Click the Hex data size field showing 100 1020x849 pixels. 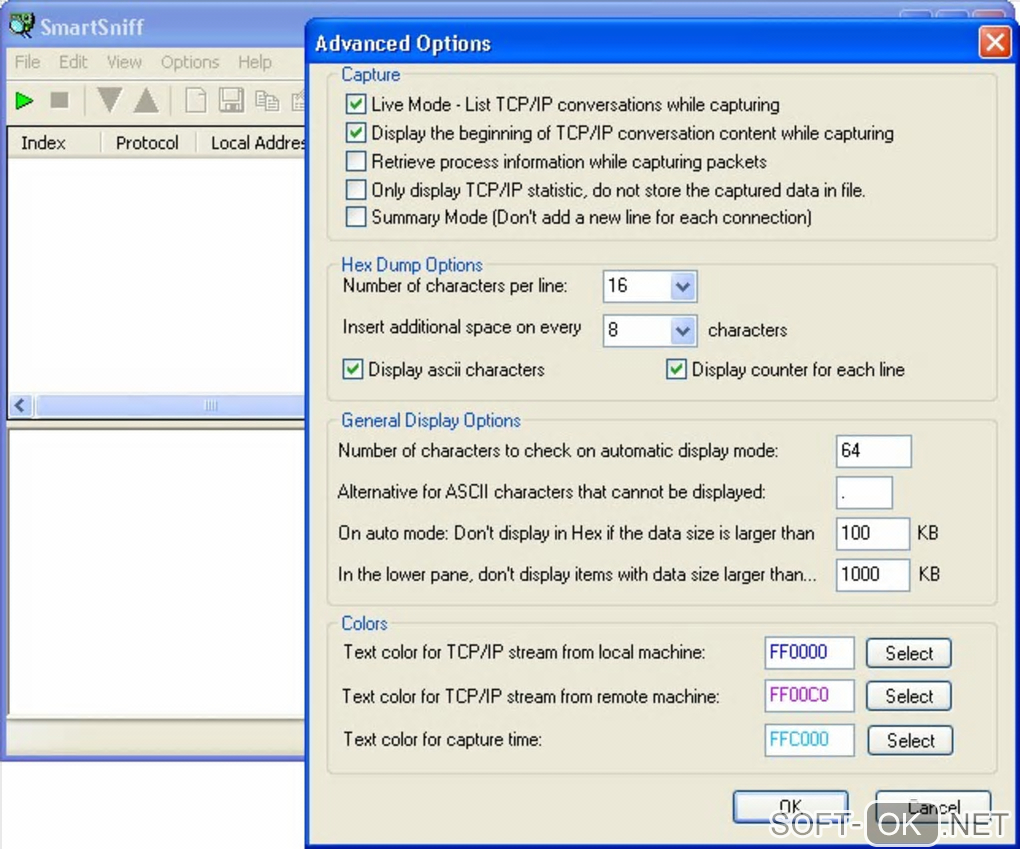(872, 533)
